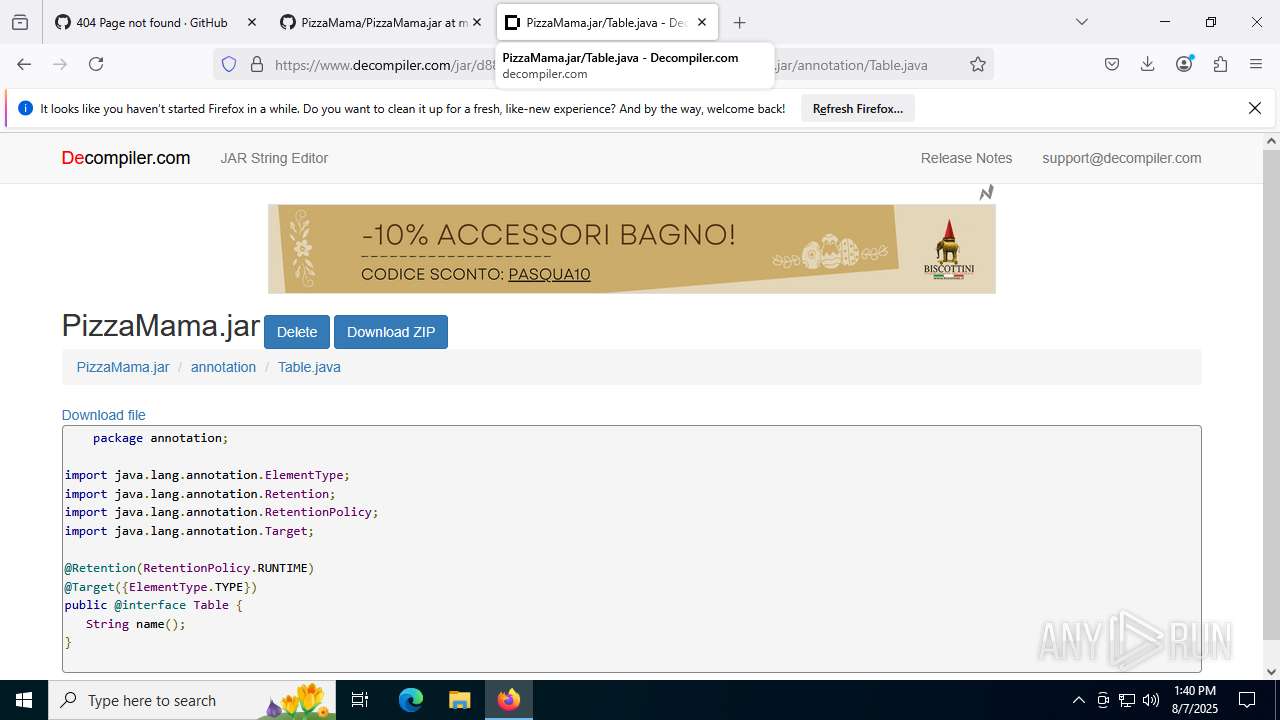This screenshot has width=1280, height=720.
Task: Open the taskbar clock and calendar
Action: click(1193, 700)
